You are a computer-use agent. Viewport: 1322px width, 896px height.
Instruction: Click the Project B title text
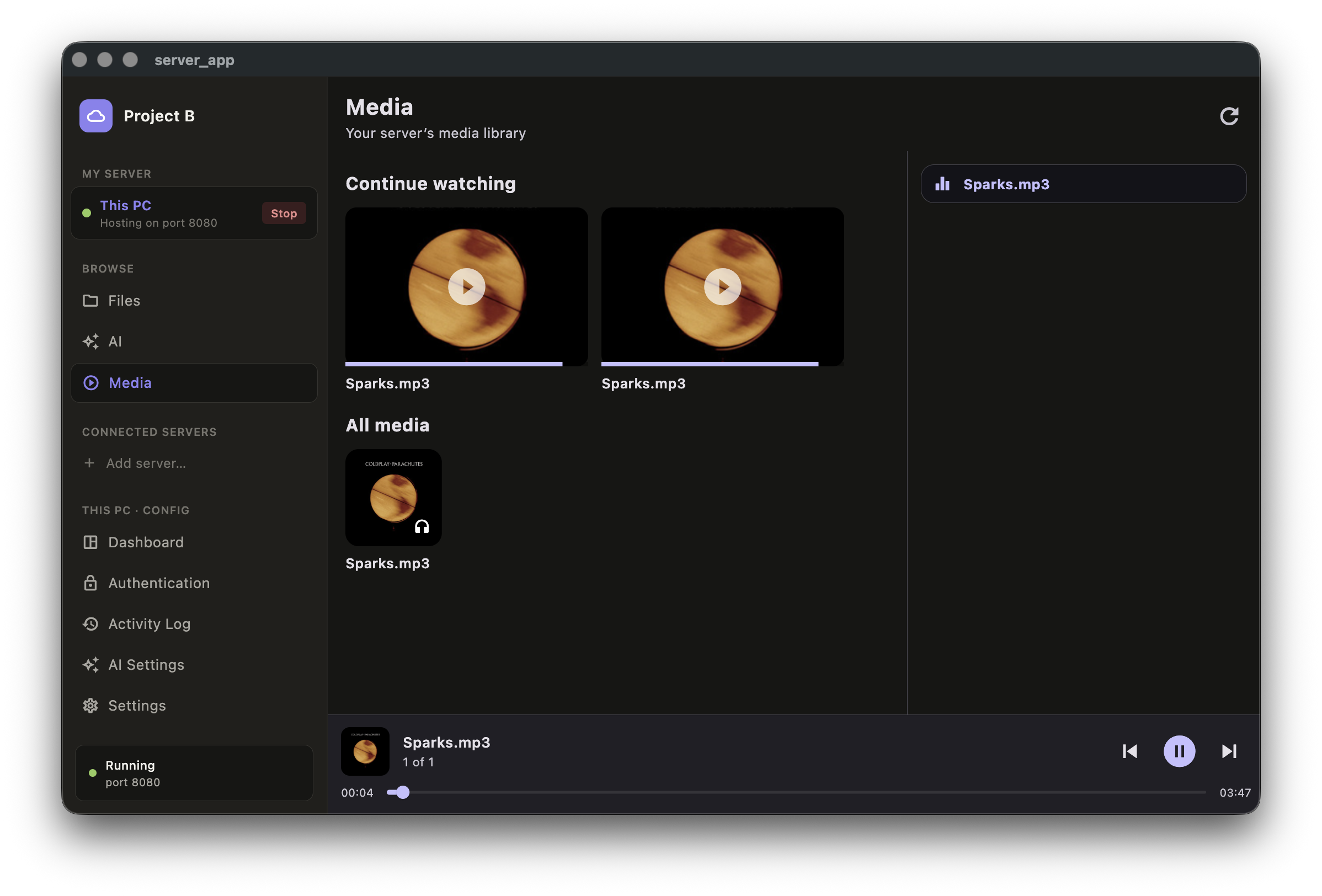tap(159, 116)
